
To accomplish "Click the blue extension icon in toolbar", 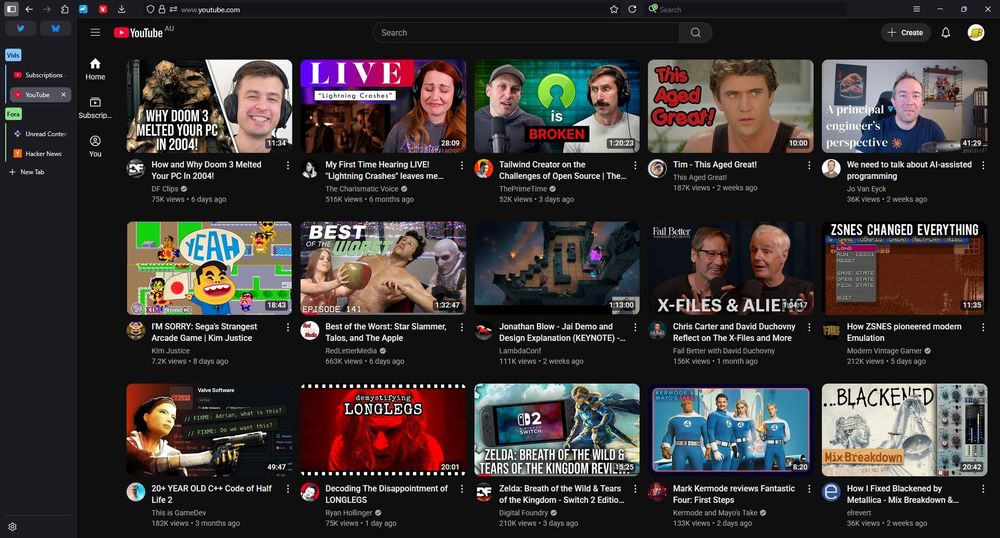I will click(x=84, y=9).
